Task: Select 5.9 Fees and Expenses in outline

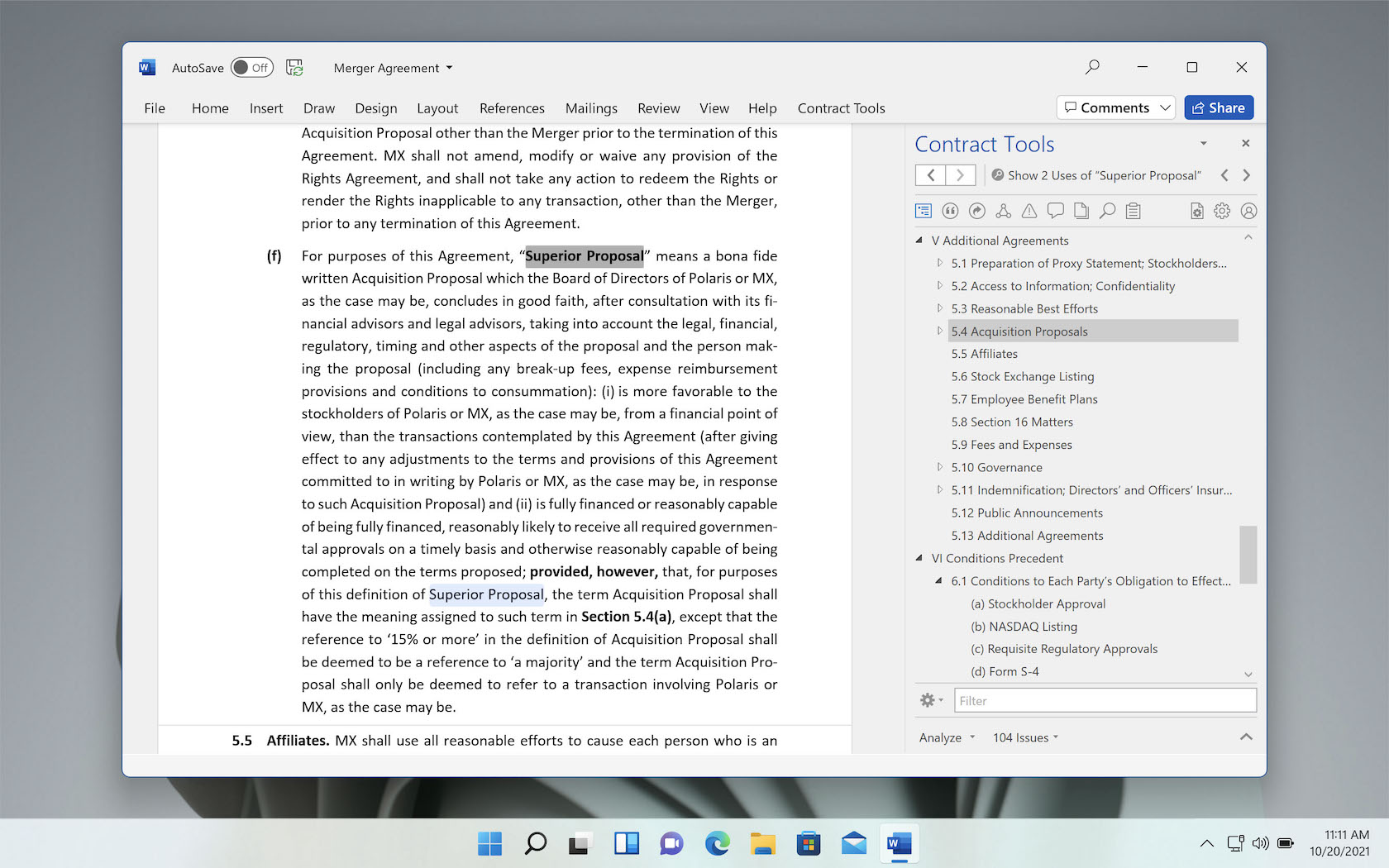Action: click(x=1011, y=445)
